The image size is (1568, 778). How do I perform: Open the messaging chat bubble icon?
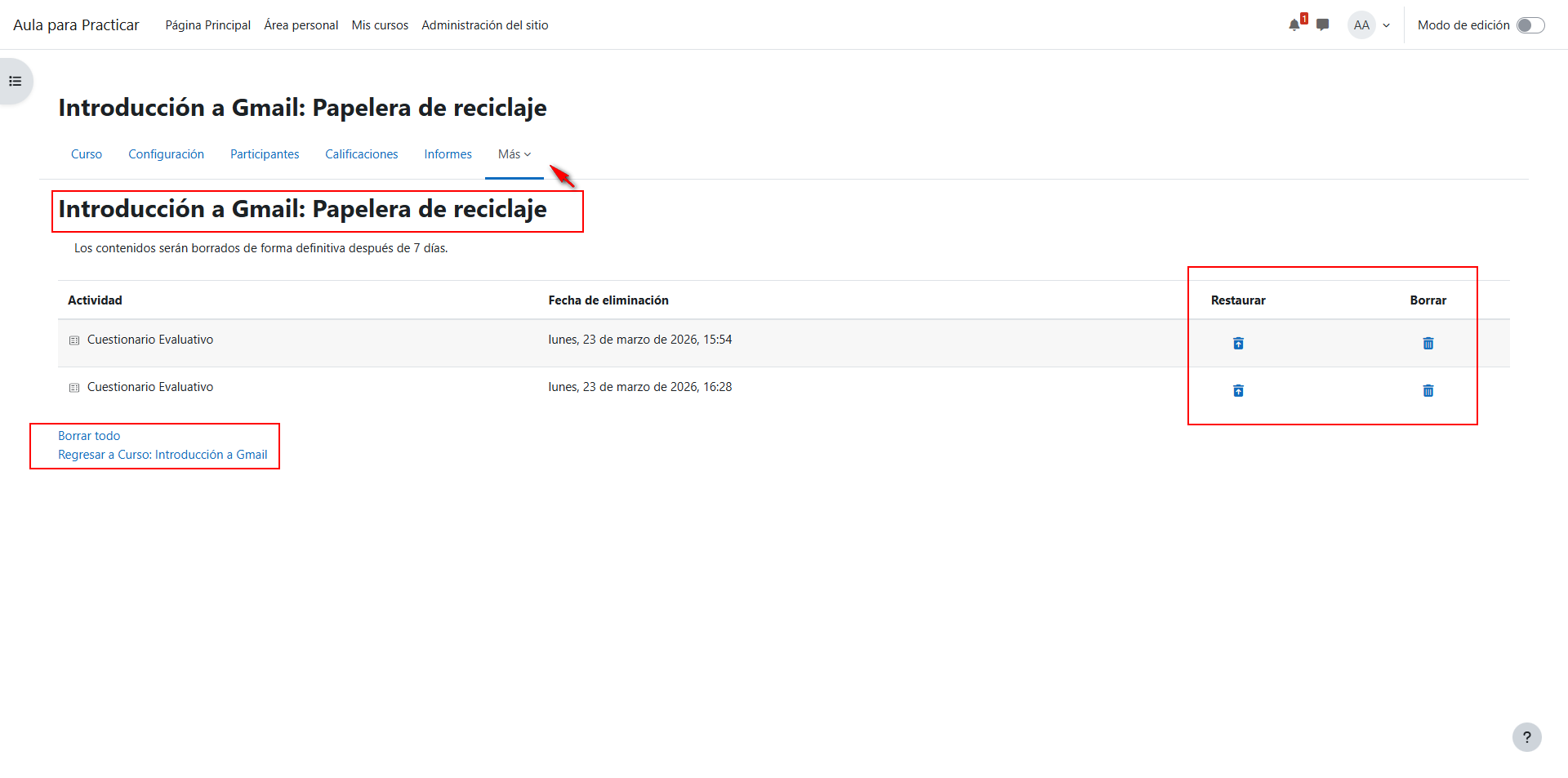[x=1323, y=25]
